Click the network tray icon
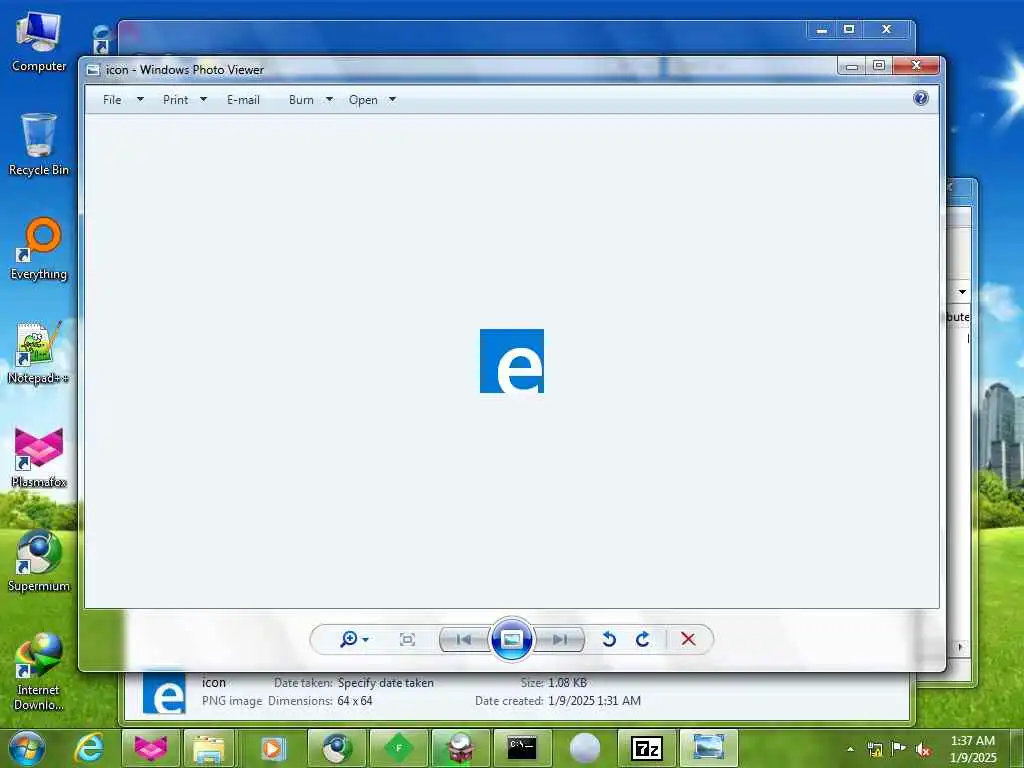The image size is (1024, 768). click(875, 749)
